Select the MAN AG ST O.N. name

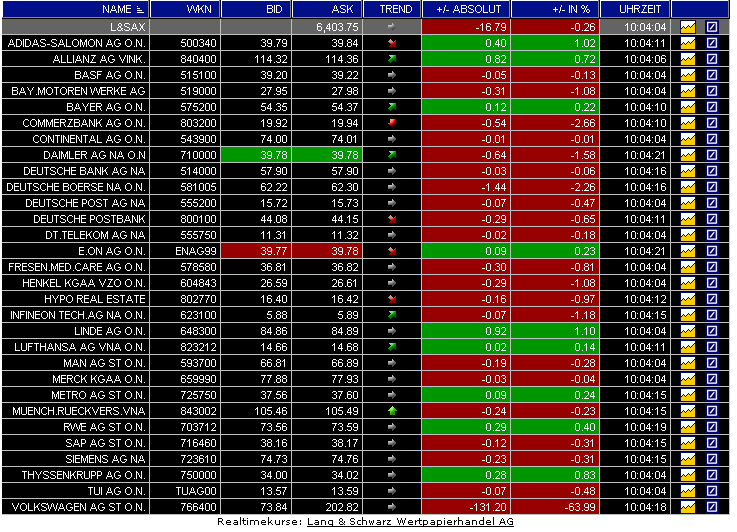pyautogui.click(x=104, y=363)
